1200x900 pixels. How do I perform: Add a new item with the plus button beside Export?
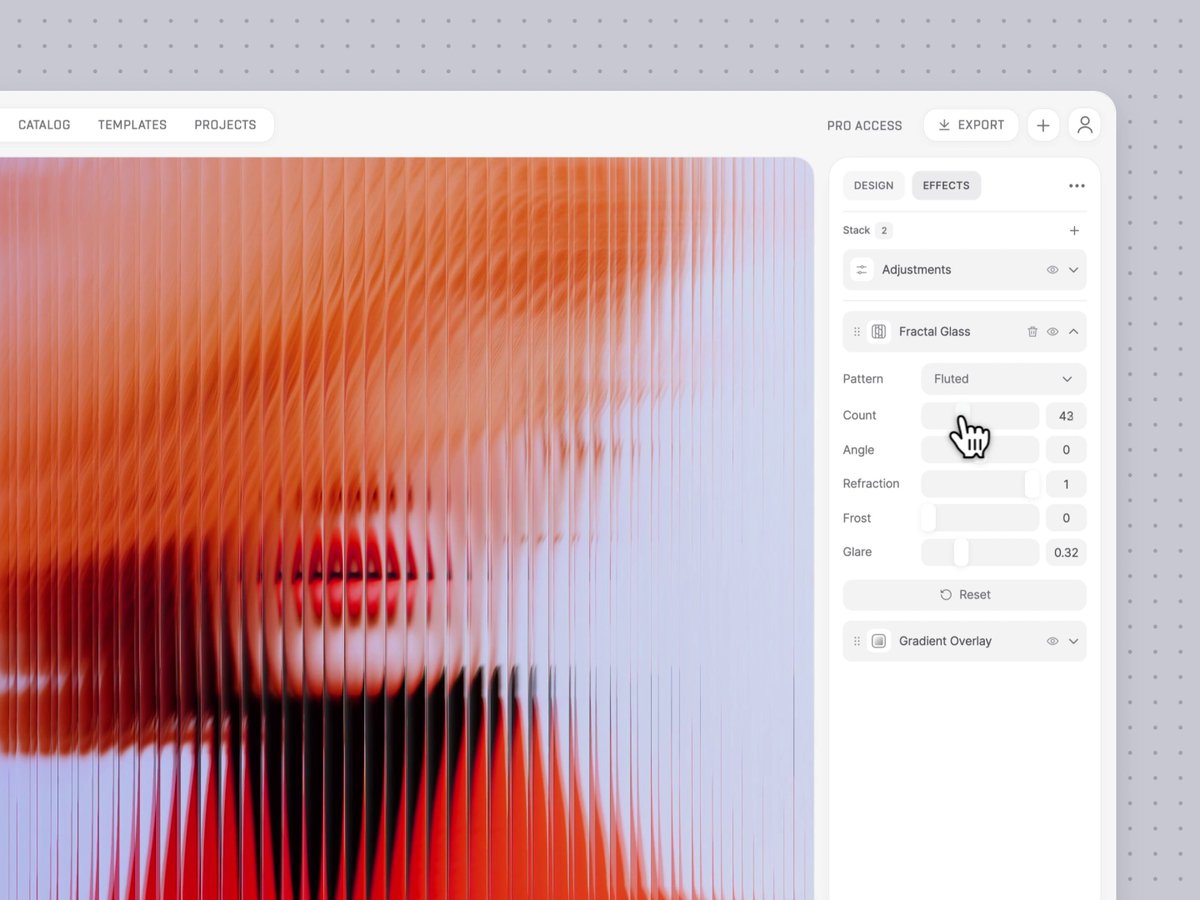click(1043, 125)
